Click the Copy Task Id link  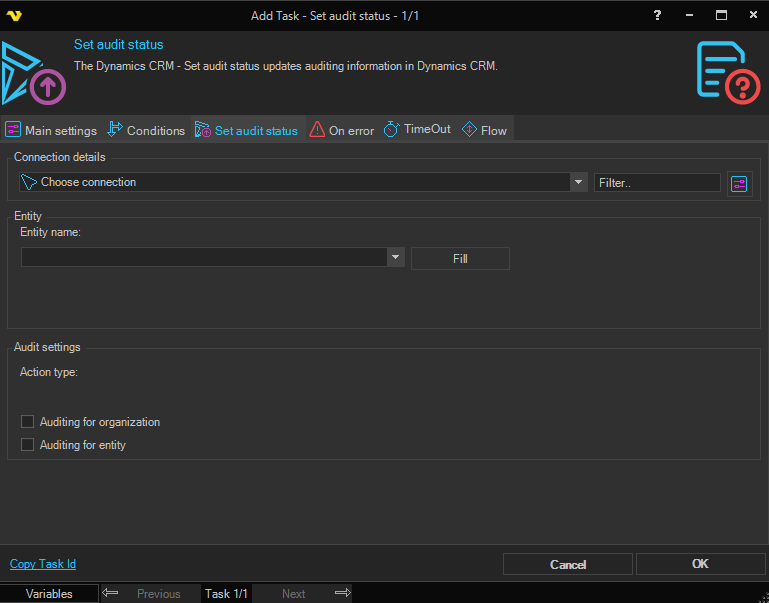[43, 564]
